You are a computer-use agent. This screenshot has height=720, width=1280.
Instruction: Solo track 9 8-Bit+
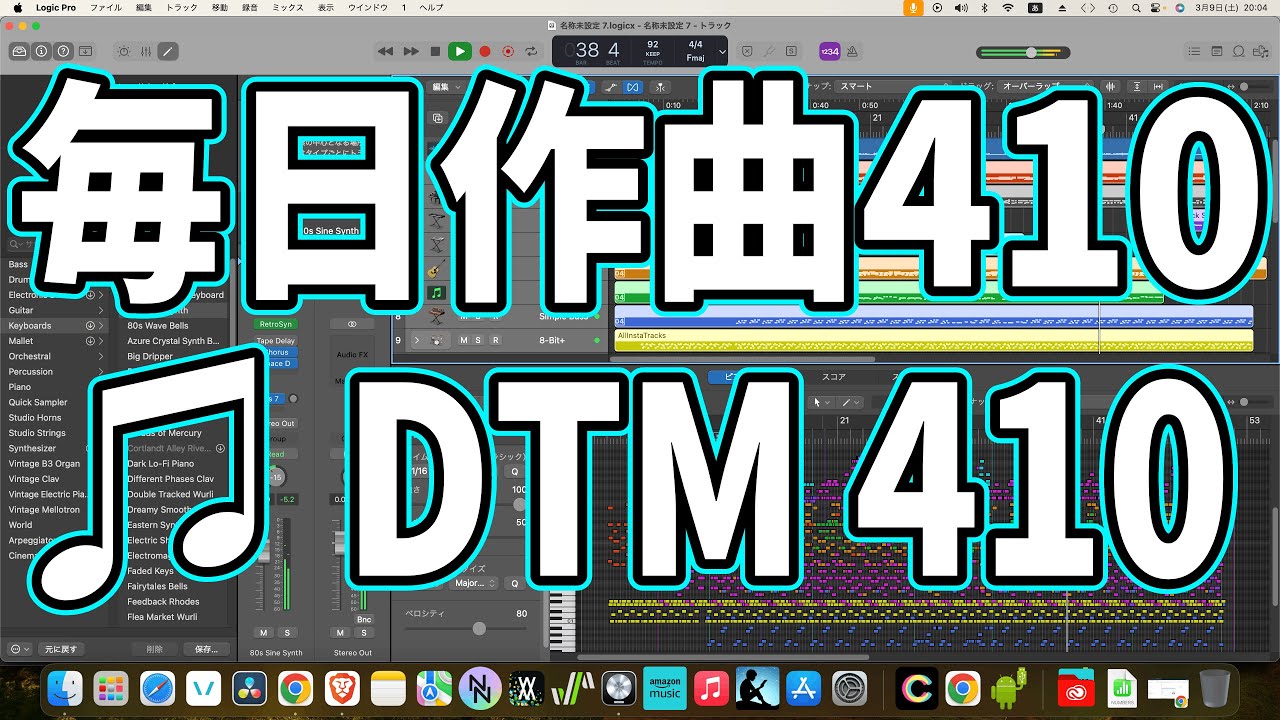pos(478,340)
